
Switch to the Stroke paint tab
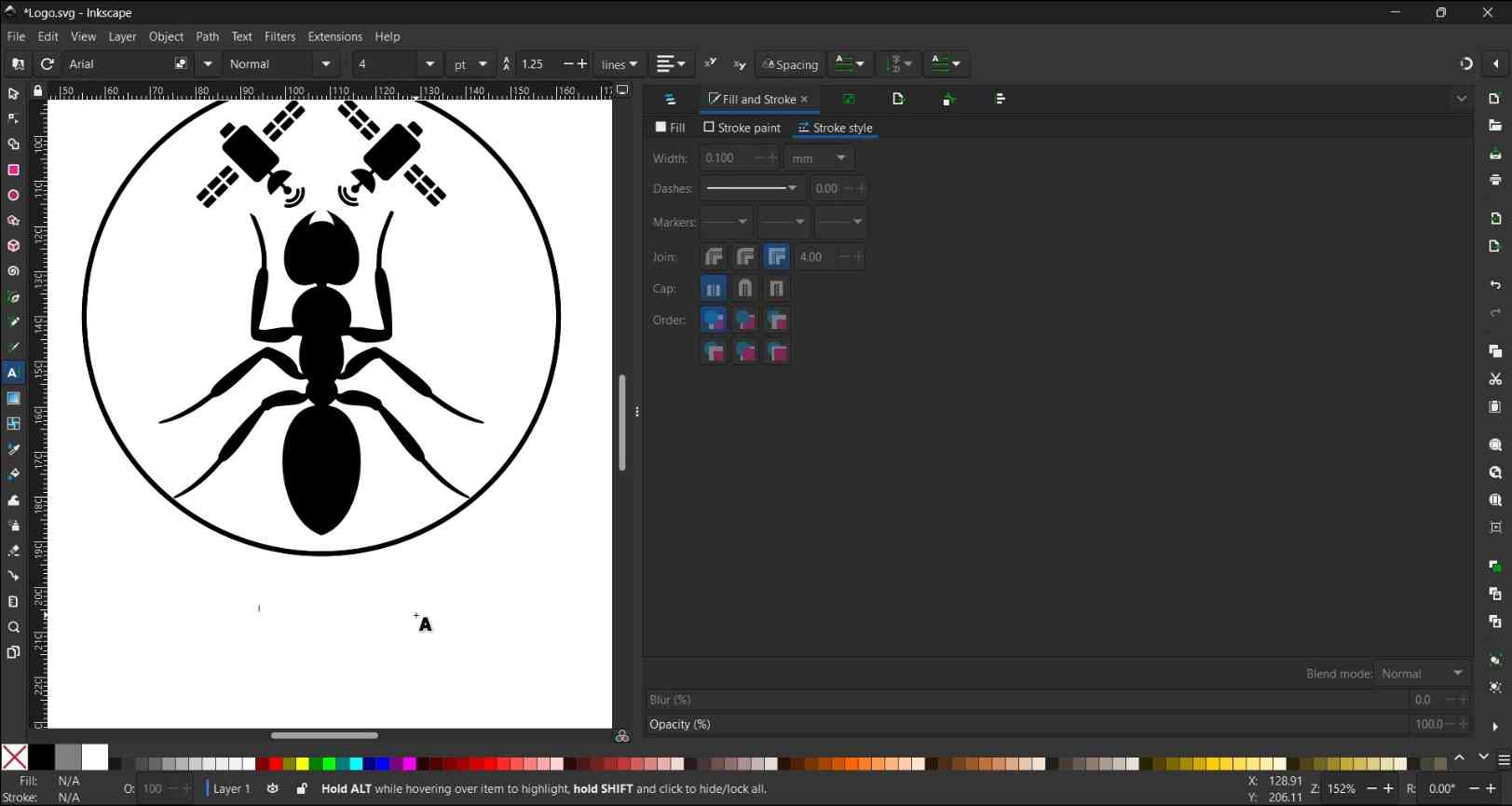pos(742,128)
